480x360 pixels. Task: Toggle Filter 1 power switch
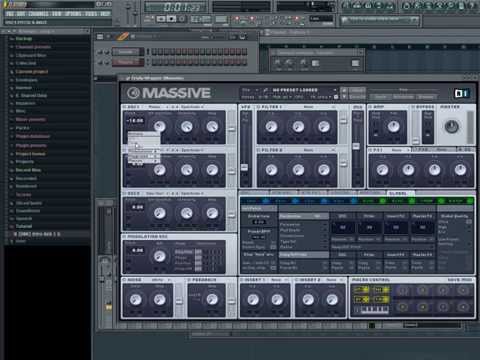click(x=259, y=107)
